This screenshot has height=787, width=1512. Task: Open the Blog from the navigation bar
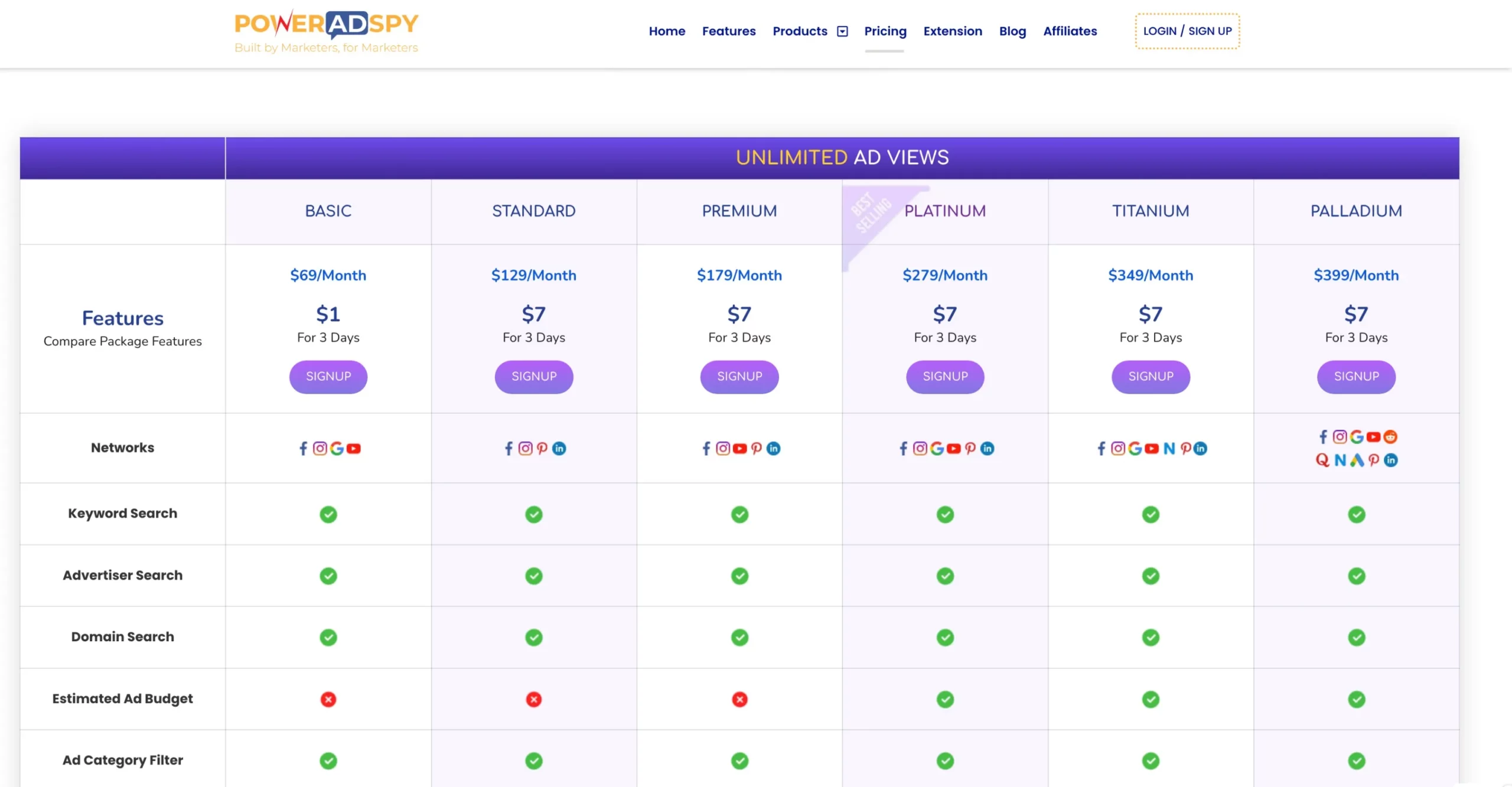pos(1012,31)
